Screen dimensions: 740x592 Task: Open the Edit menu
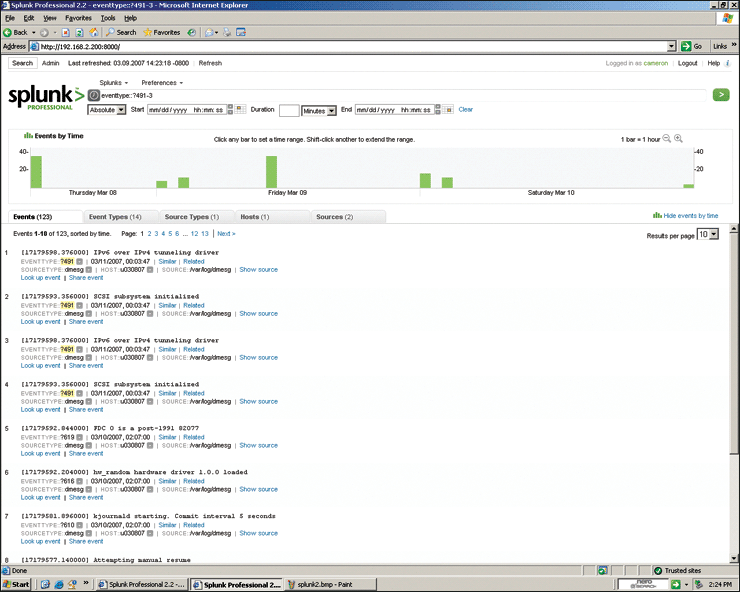coord(29,18)
